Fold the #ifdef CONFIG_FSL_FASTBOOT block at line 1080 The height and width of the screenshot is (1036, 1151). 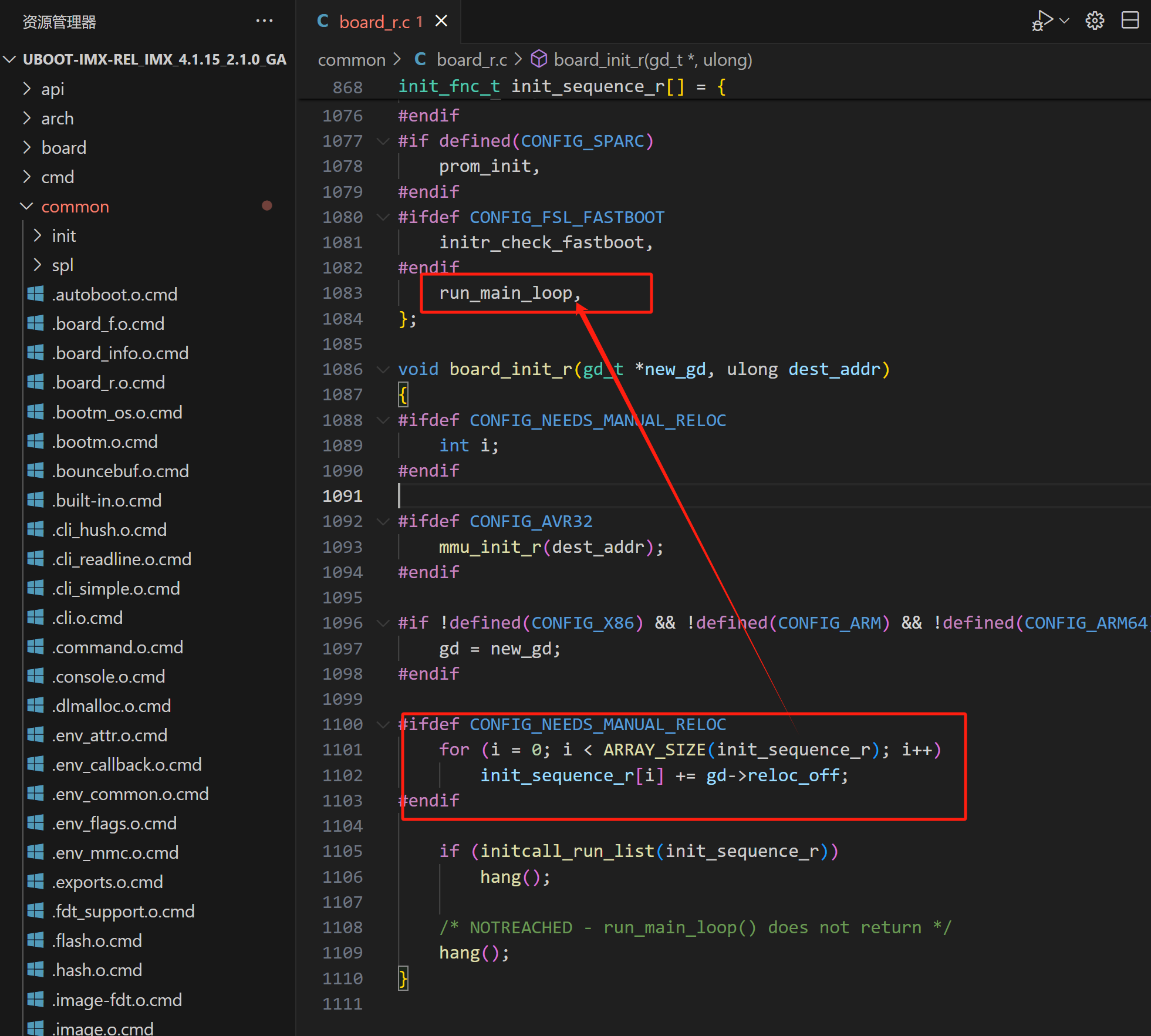(383, 217)
